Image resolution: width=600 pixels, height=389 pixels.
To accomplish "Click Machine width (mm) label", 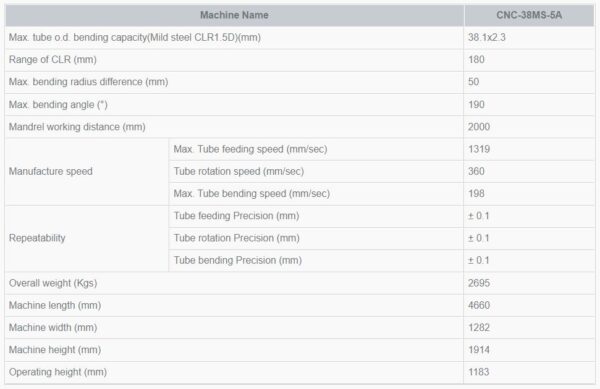I will 53,327.
